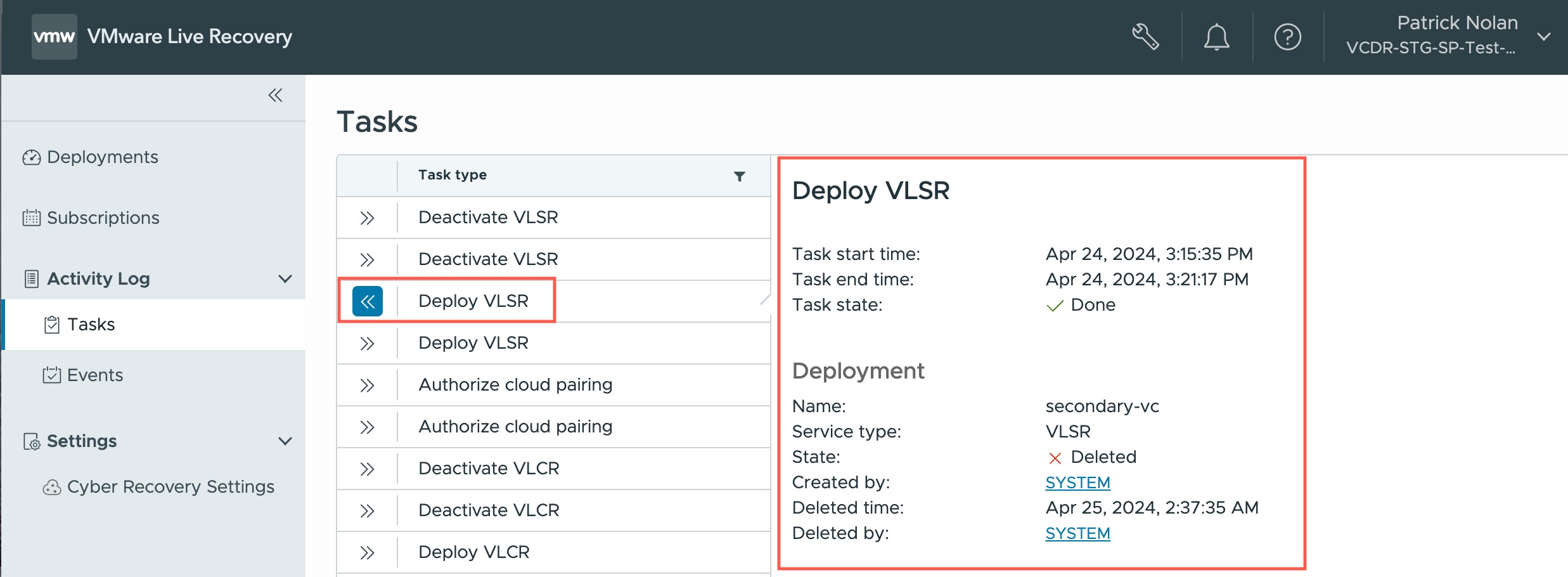Click the Deleted by SYSTEM link
Image resolution: width=1568 pixels, height=577 pixels.
click(1077, 533)
